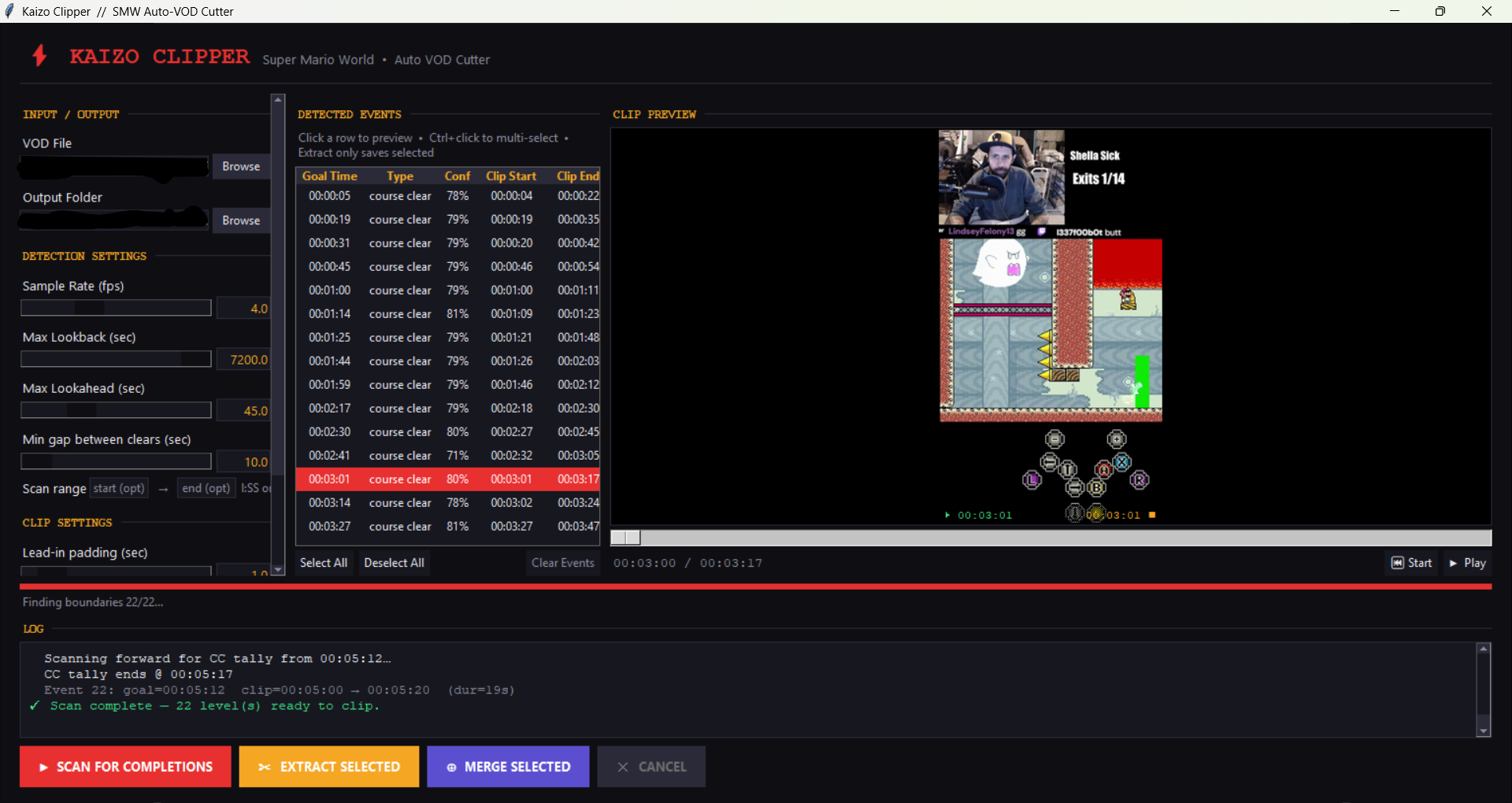Click the Goal Time column header
Screen dimensions: 1512x803
coord(329,176)
